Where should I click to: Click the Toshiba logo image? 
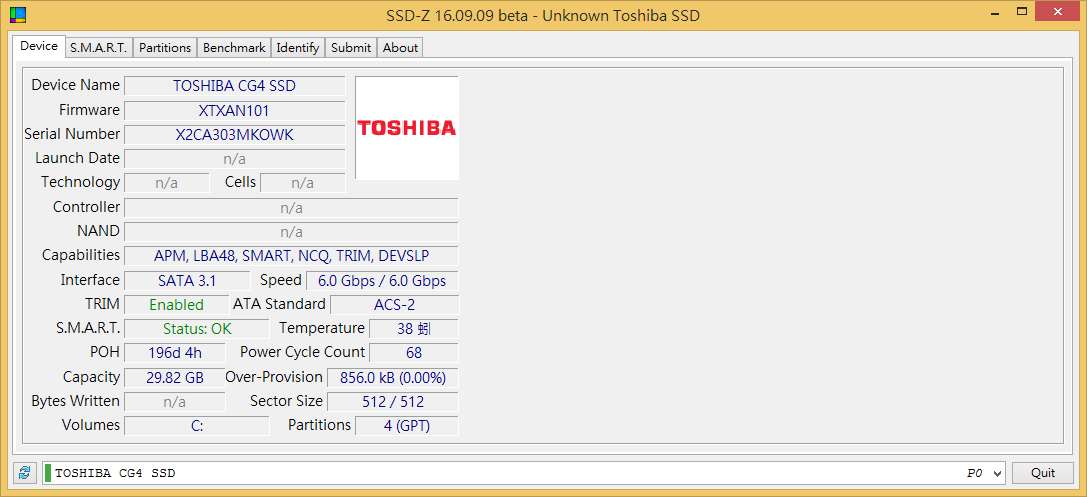407,128
